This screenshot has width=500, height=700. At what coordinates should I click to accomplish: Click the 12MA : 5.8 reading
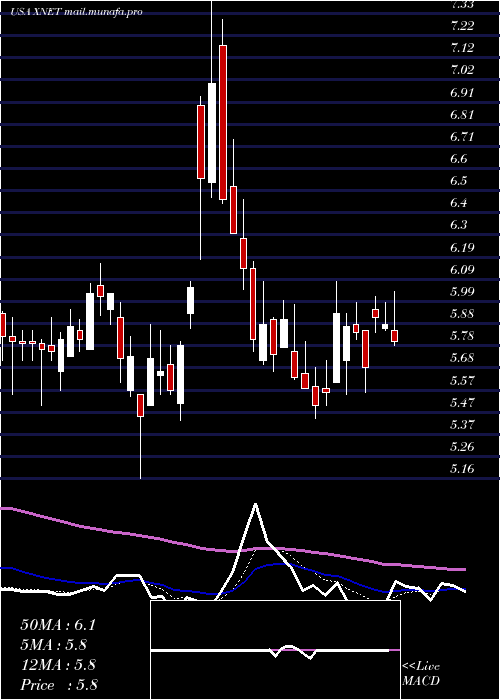[58, 665]
